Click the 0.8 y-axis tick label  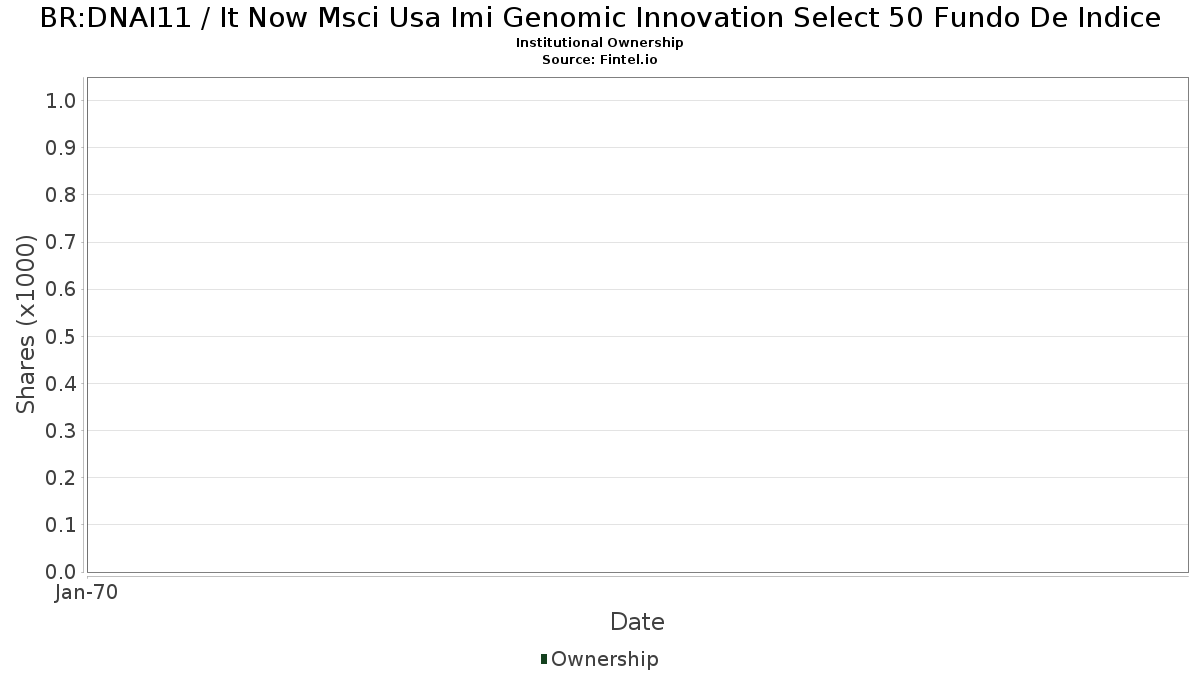[x=61, y=195]
